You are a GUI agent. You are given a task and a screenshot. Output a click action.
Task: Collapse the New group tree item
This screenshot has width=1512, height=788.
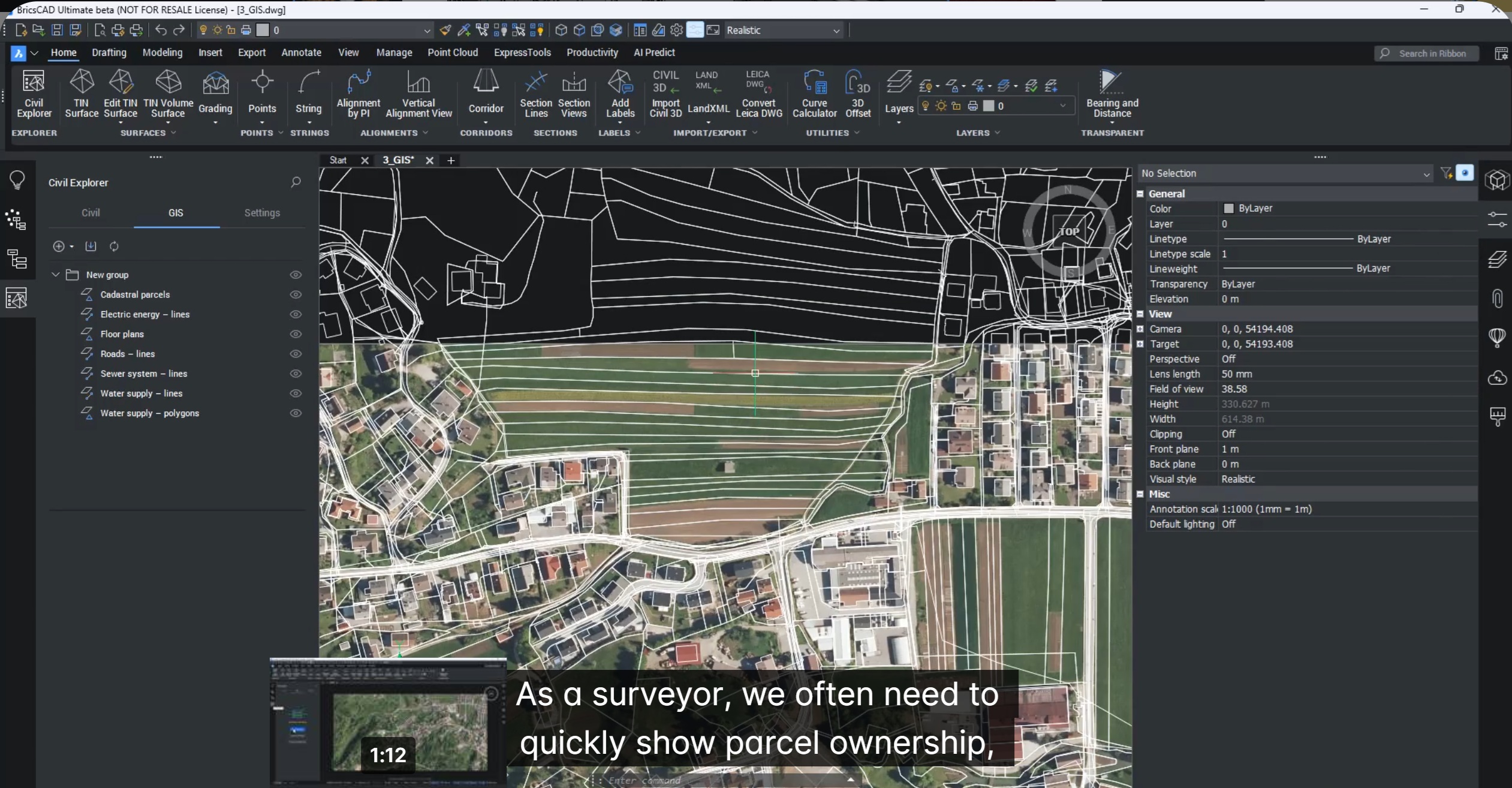(55, 274)
